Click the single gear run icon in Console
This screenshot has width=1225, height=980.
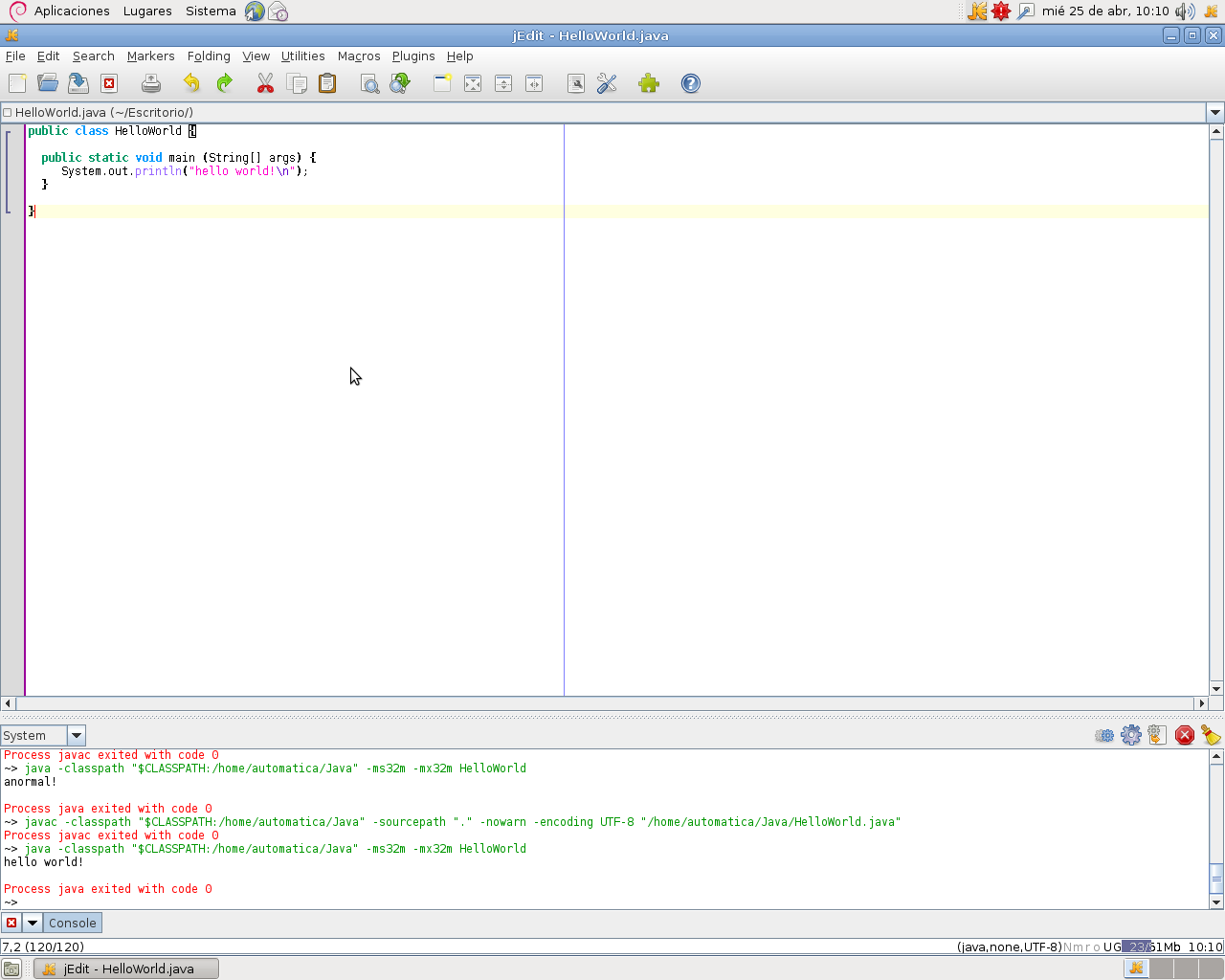click(1131, 735)
